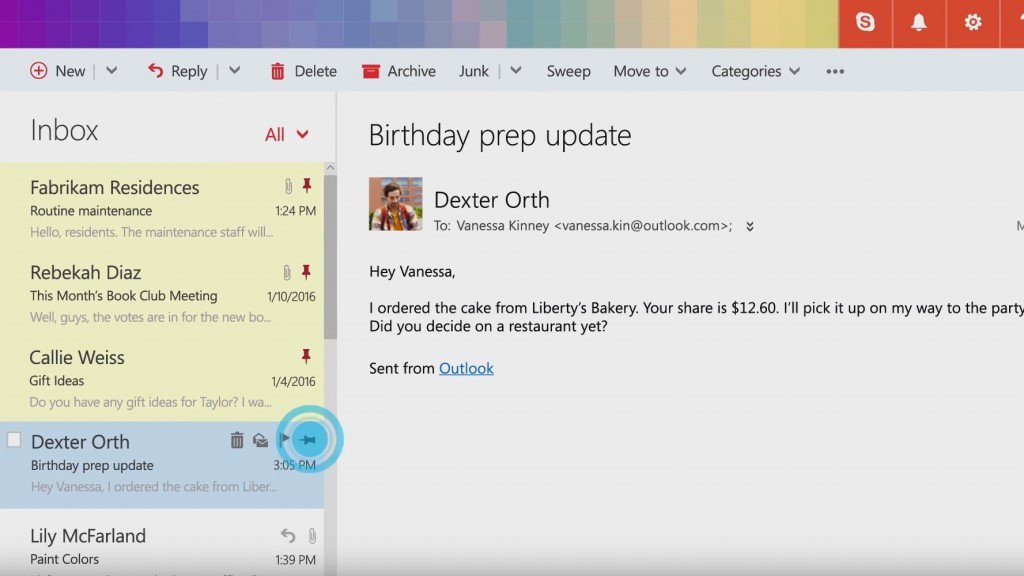This screenshot has width=1024, height=576.
Task: Click the mark-as-read envelope on Dexter Orth
Action: (260, 440)
